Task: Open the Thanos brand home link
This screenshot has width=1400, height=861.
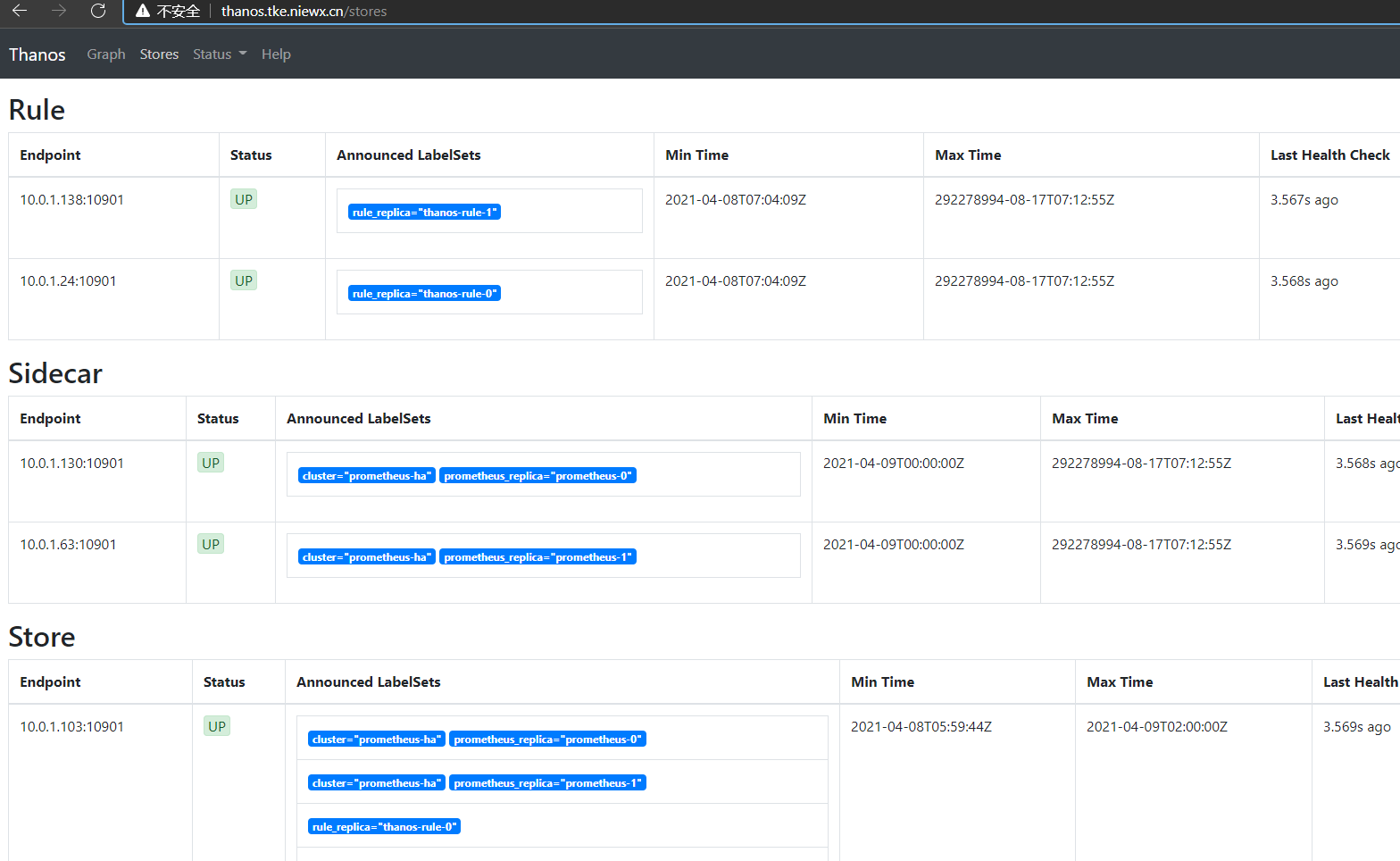Action: (x=37, y=54)
